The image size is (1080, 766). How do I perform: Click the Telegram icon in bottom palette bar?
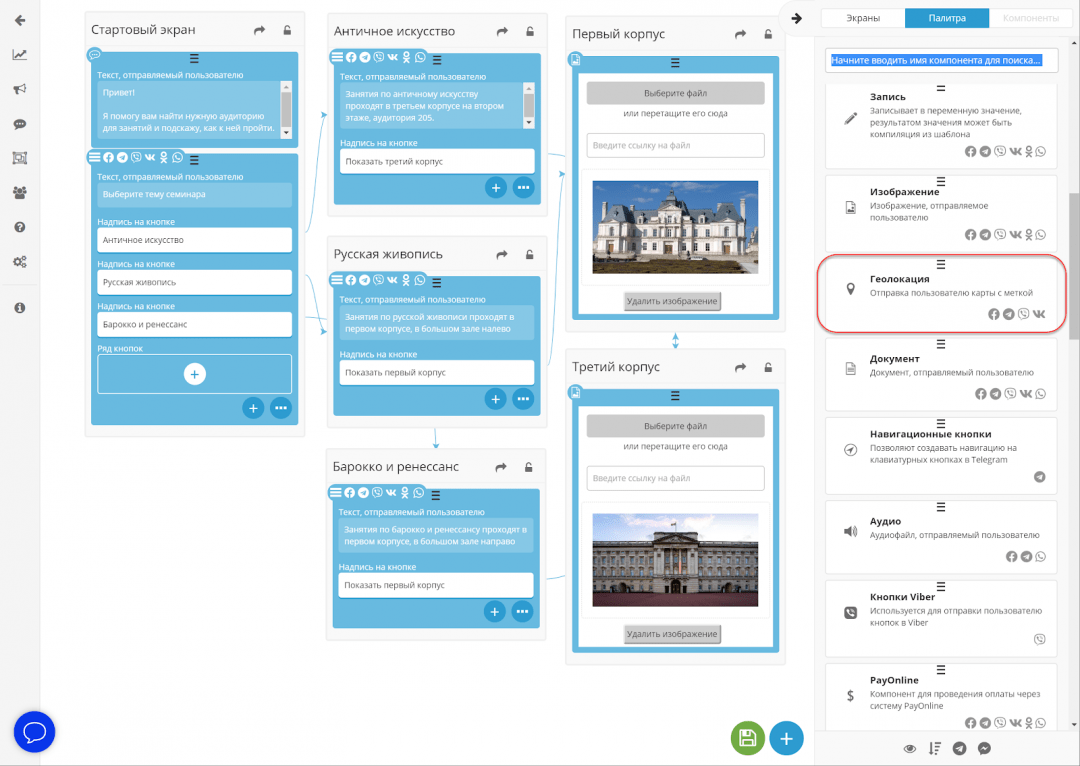point(960,748)
